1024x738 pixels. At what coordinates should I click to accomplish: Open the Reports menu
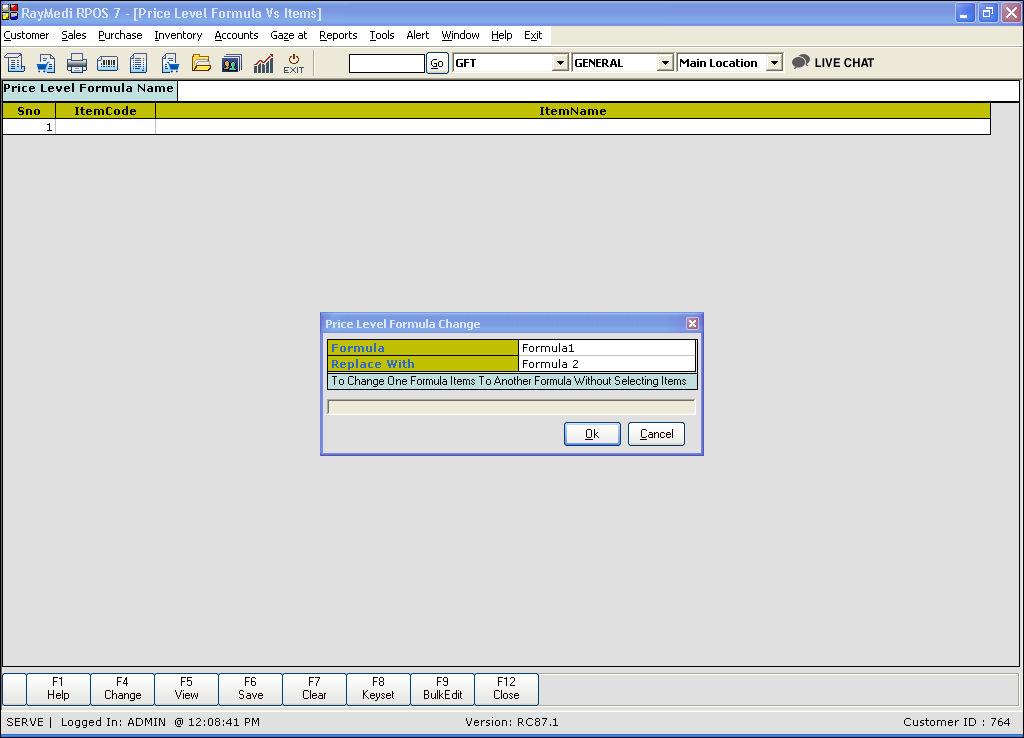click(x=338, y=35)
